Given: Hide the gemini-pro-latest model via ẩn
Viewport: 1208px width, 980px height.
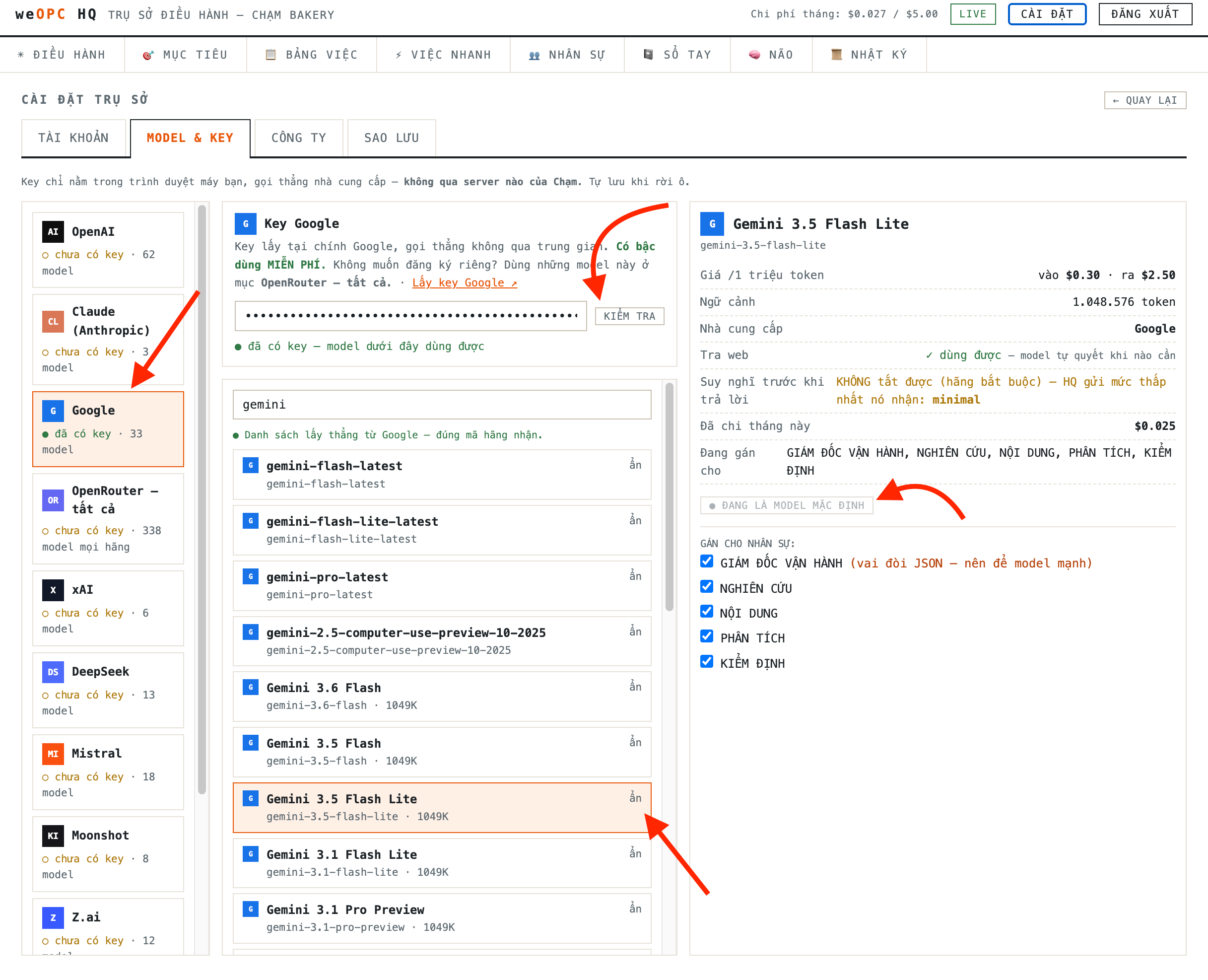Looking at the screenshot, I should click(635, 576).
